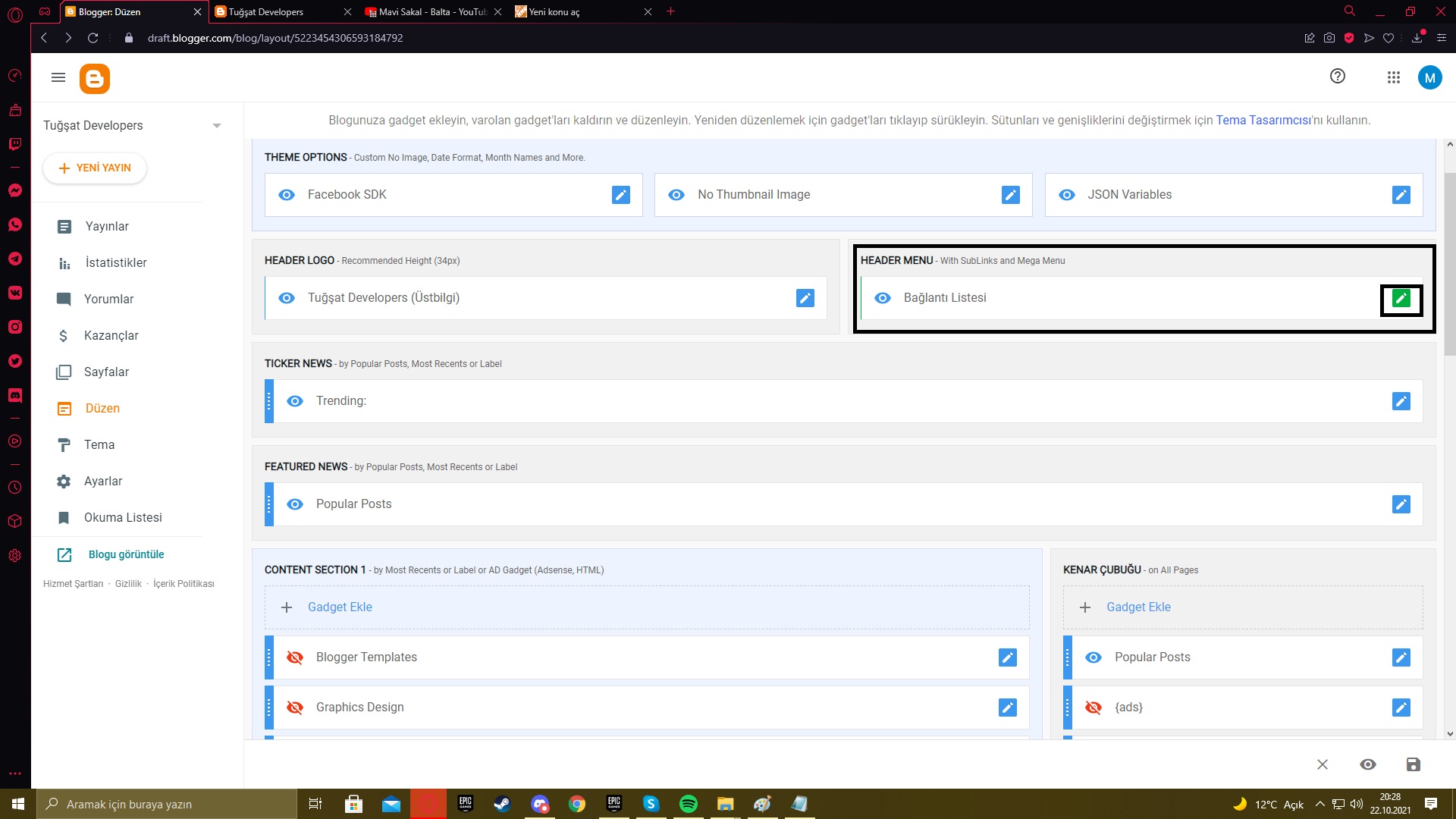
Task: Edit the featured Popular Posts gadget
Action: [x=1401, y=504]
